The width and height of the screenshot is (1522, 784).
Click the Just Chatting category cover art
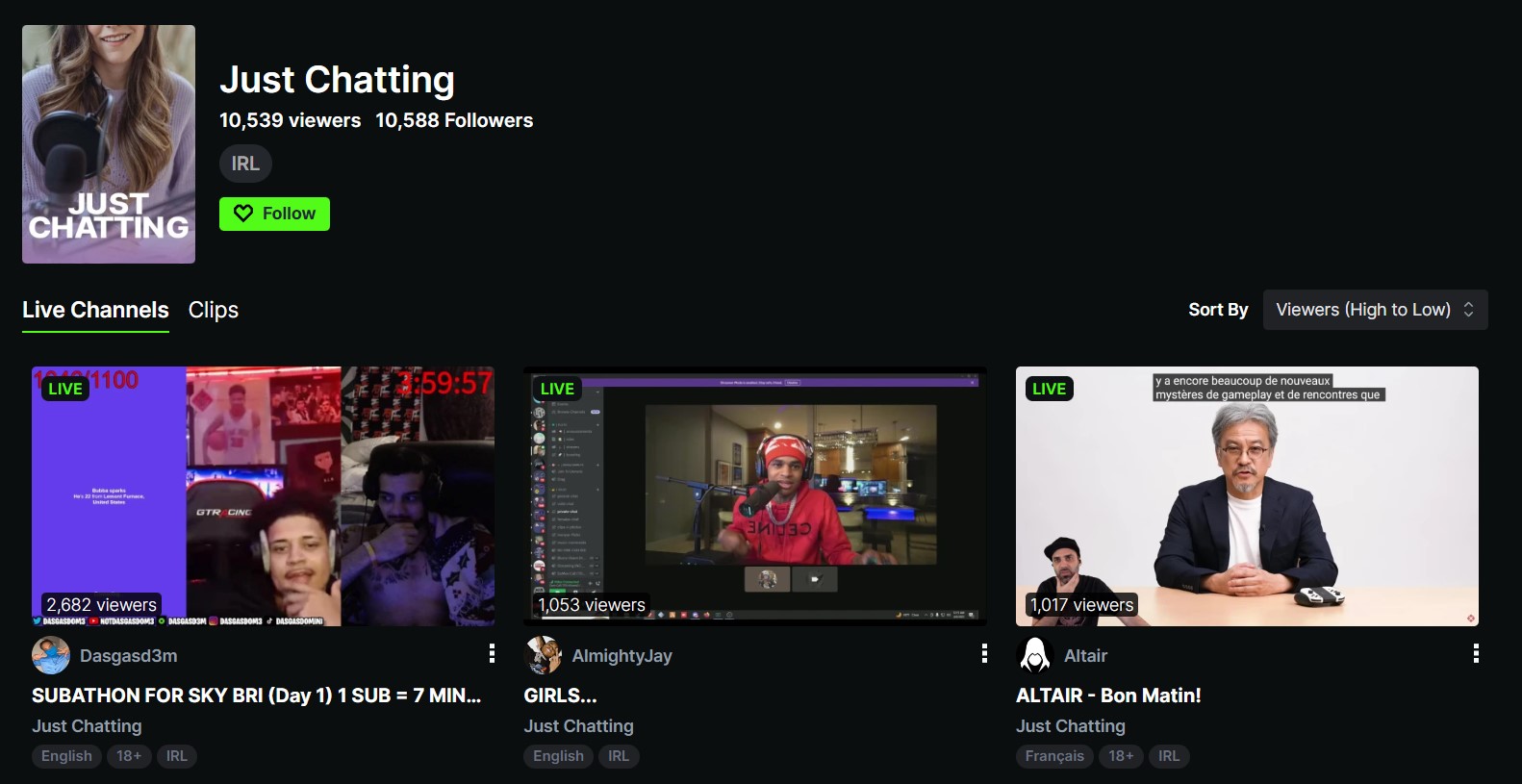pos(109,144)
